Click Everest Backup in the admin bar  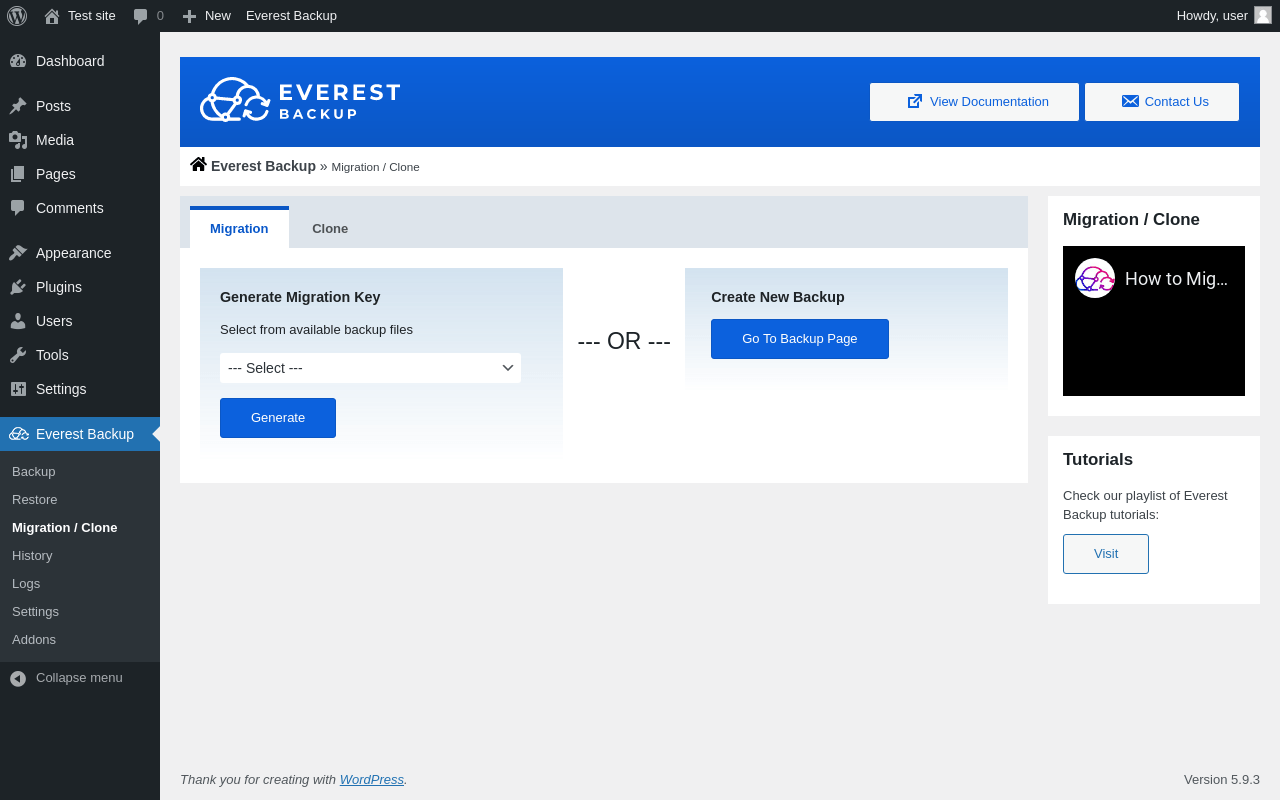click(x=291, y=16)
